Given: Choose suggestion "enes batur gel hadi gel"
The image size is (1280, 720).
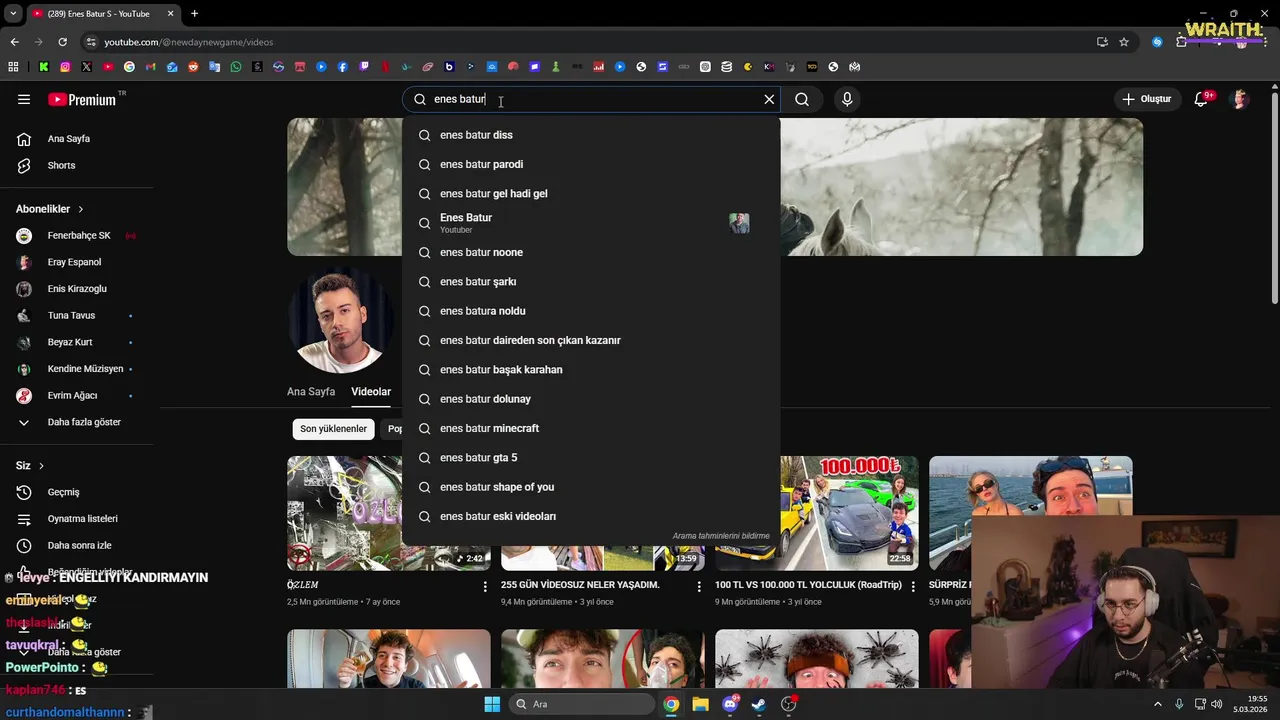Looking at the screenshot, I should (591, 193).
